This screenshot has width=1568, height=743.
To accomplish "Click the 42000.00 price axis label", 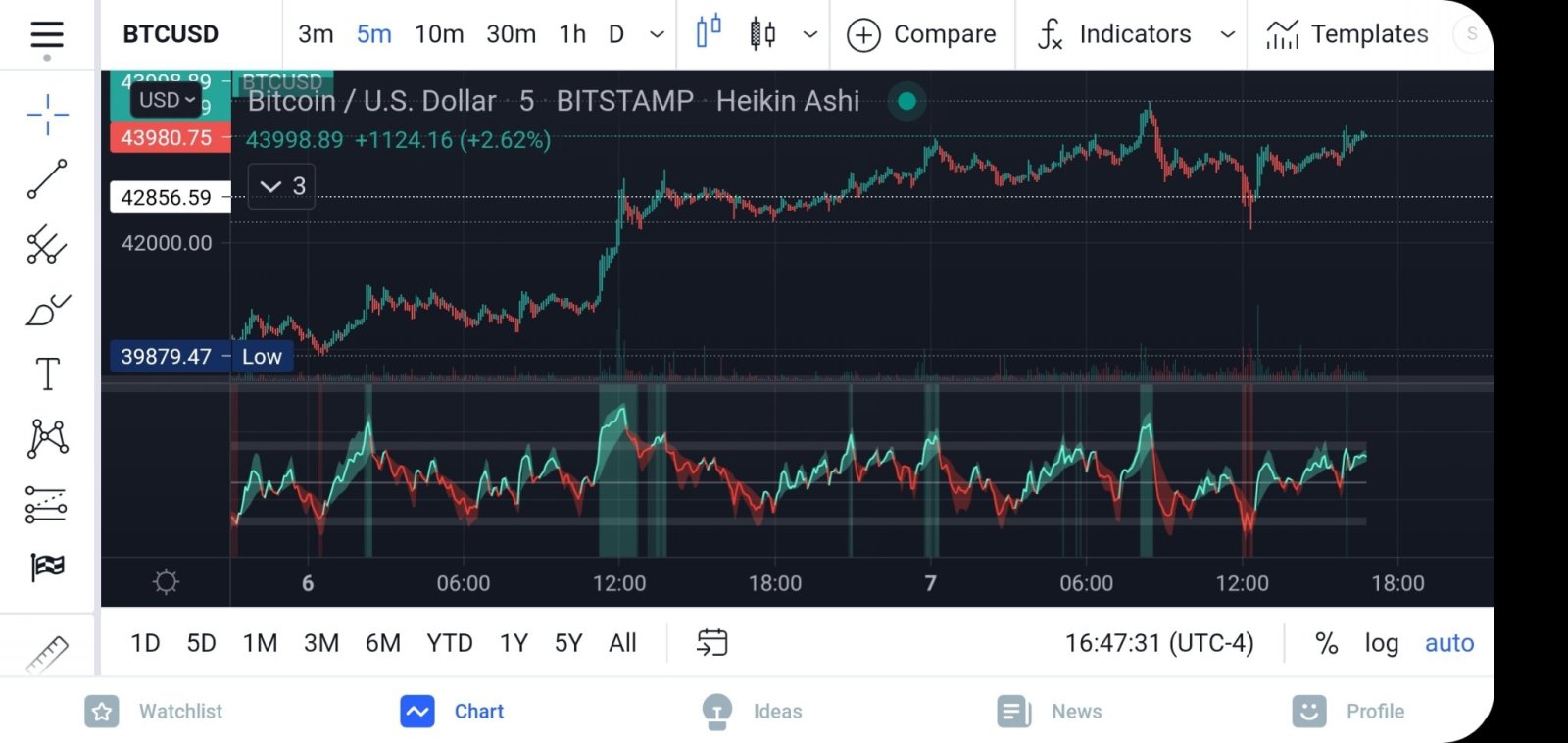I will click(x=167, y=243).
